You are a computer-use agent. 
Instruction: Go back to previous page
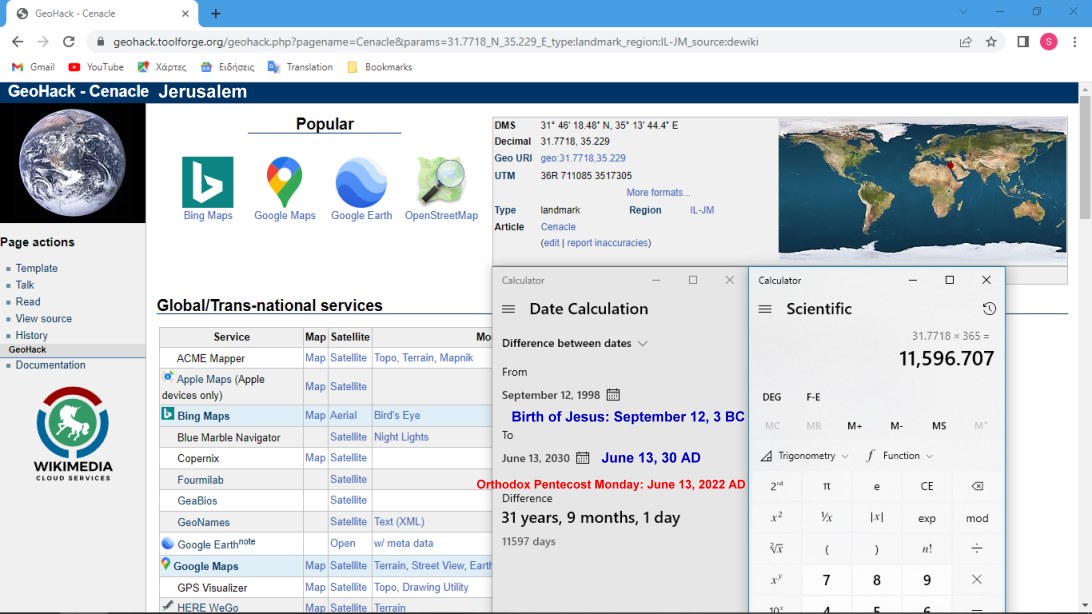click(17, 42)
